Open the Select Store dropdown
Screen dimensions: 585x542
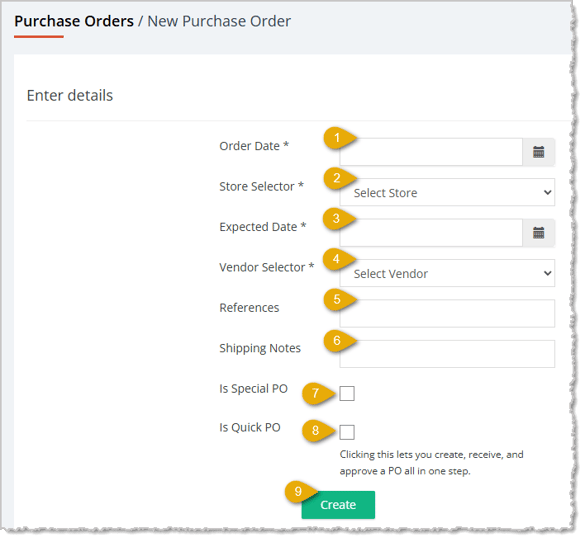point(447,192)
